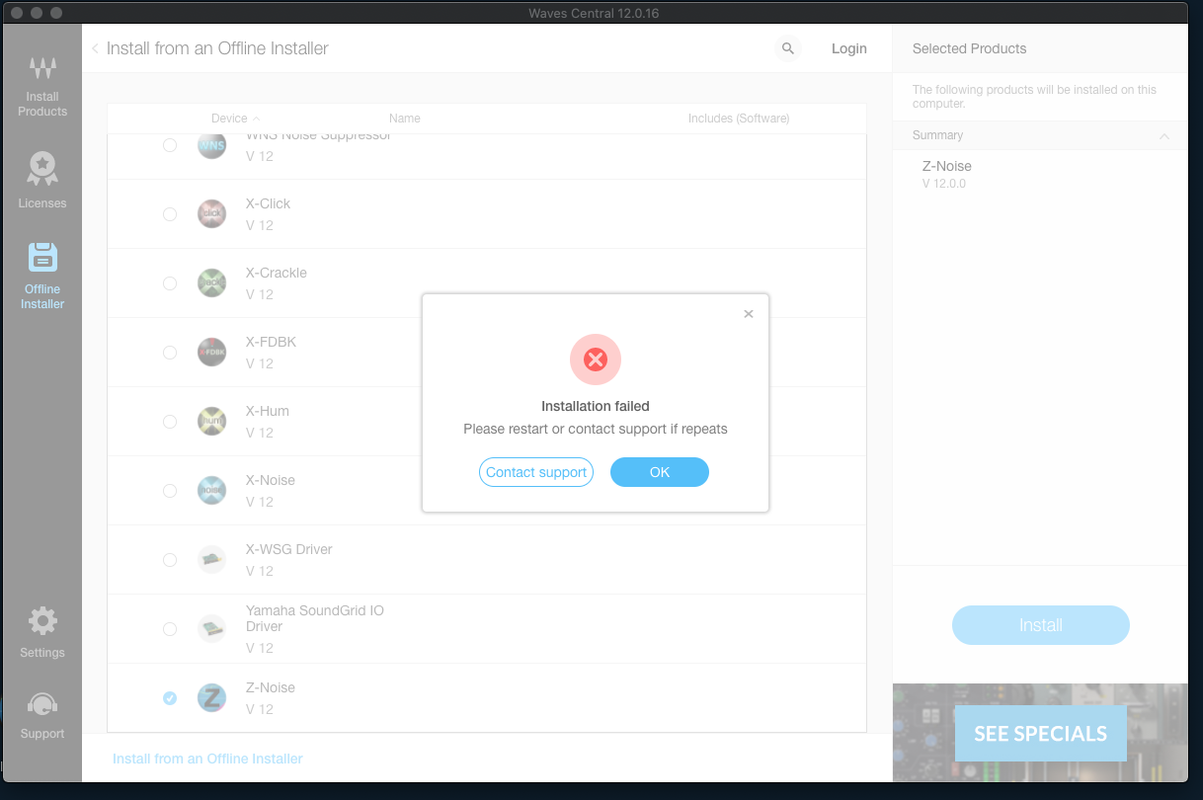Click the X-Crackle product name
Image resolution: width=1203 pixels, height=800 pixels.
pos(276,272)
